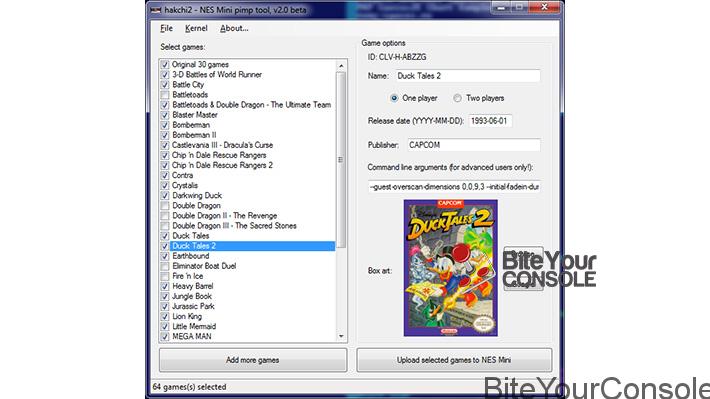
Task: Click the Release date input field
Action: (x=490, y=121)
